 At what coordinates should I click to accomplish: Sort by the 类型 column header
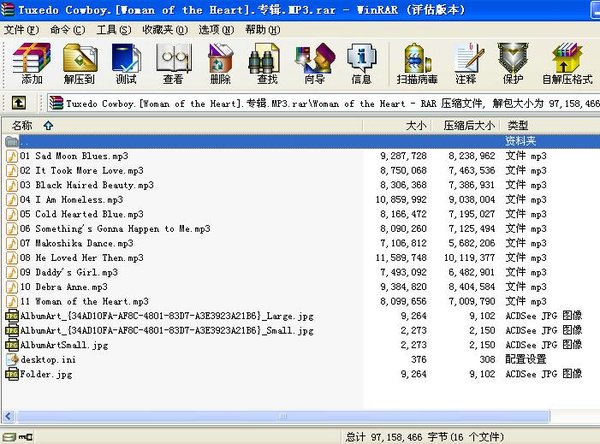tap(551, 125)
